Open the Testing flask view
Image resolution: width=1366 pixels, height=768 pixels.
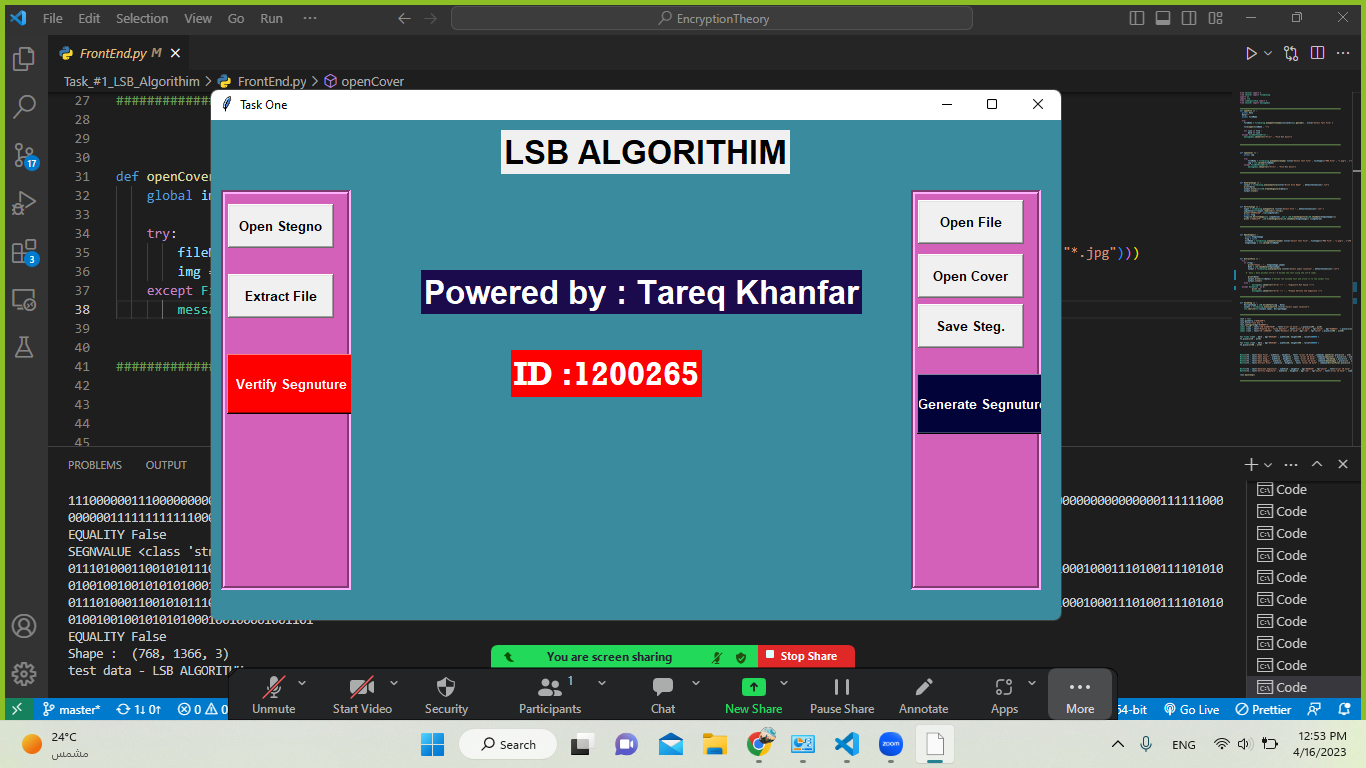click(24, 347)
